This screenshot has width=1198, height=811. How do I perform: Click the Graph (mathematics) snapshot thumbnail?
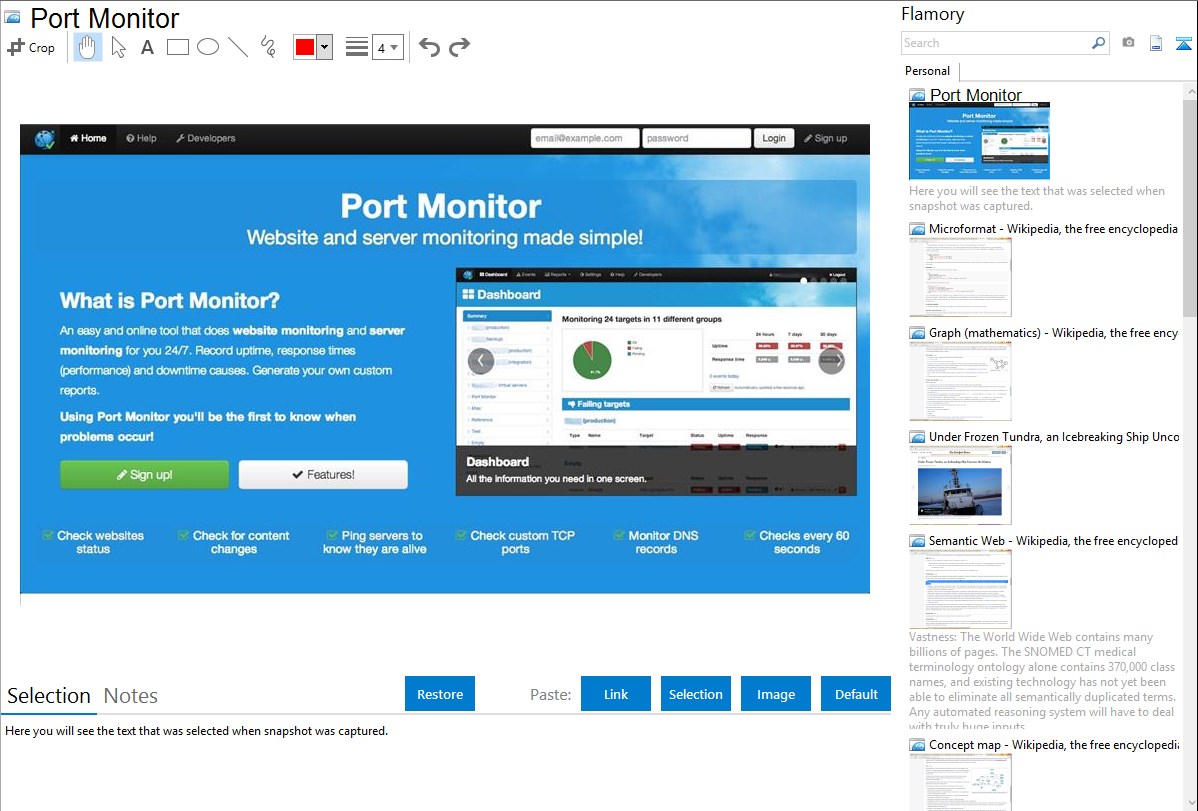pyautogui.click(x=960, y=381)
